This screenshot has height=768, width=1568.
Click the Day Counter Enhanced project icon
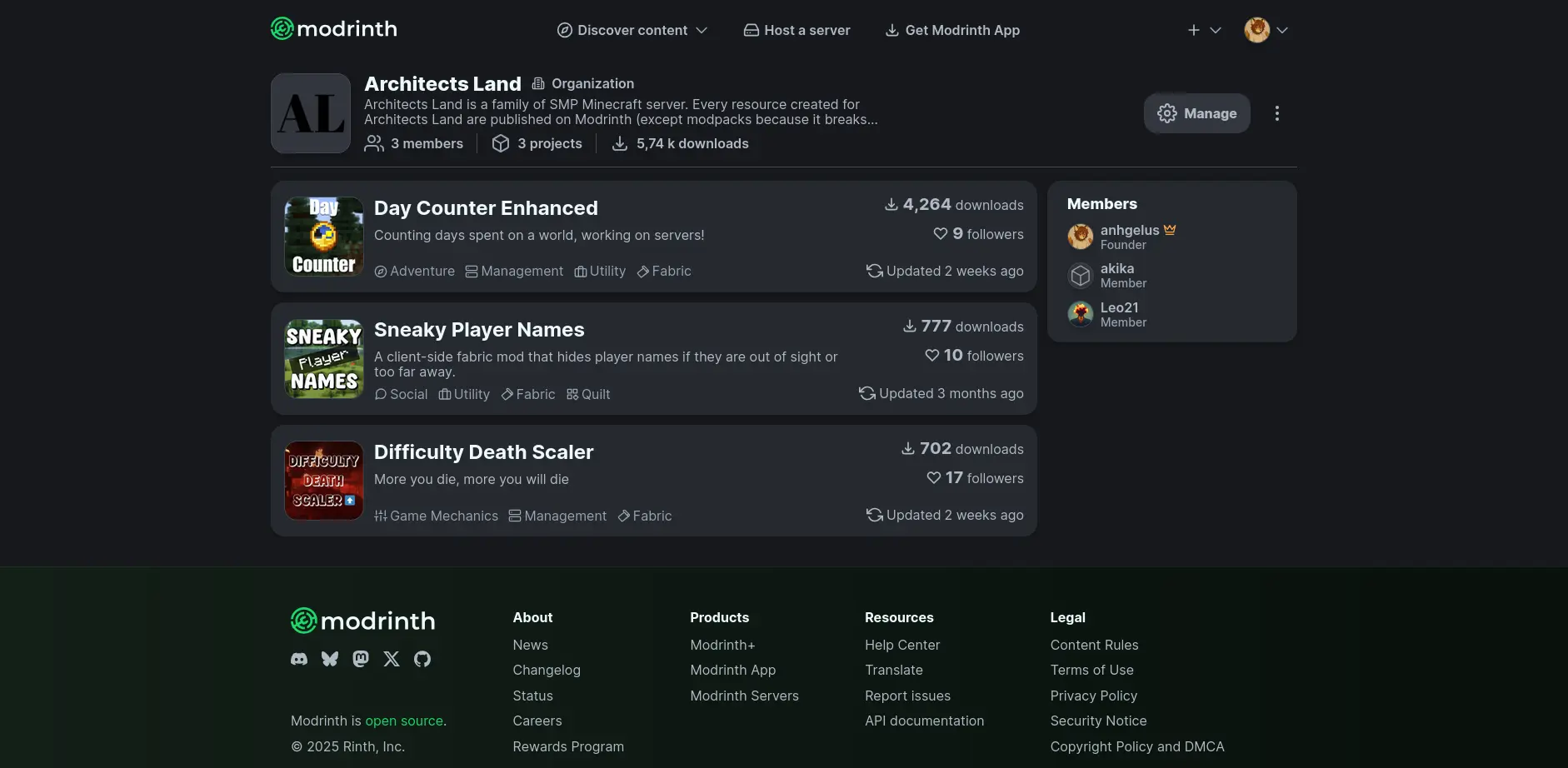pos(324,237)
